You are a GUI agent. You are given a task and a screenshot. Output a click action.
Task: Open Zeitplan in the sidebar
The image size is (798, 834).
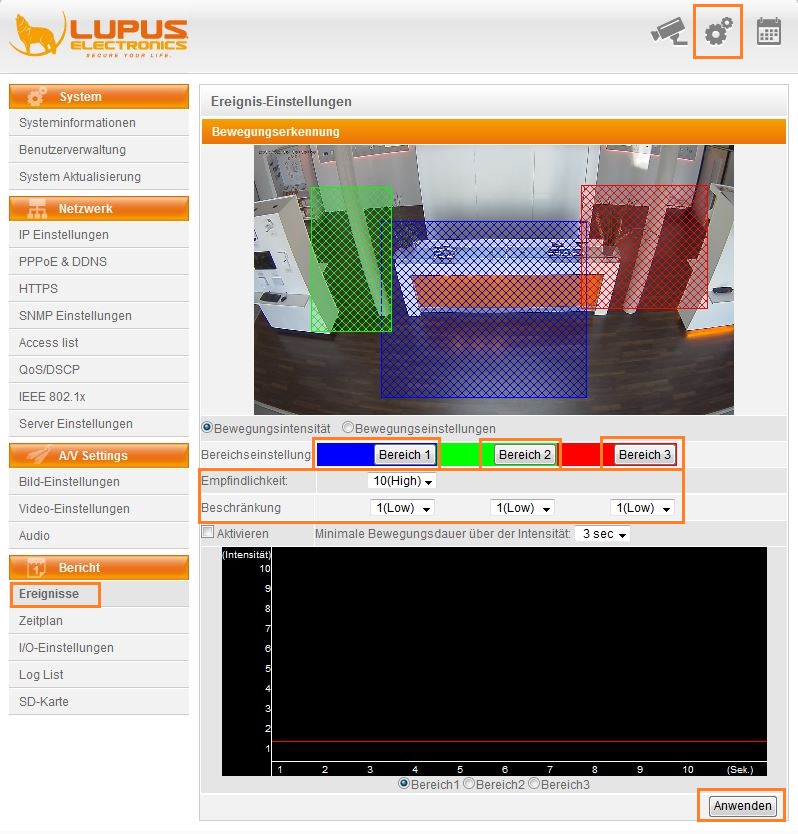tap(41, 621)
